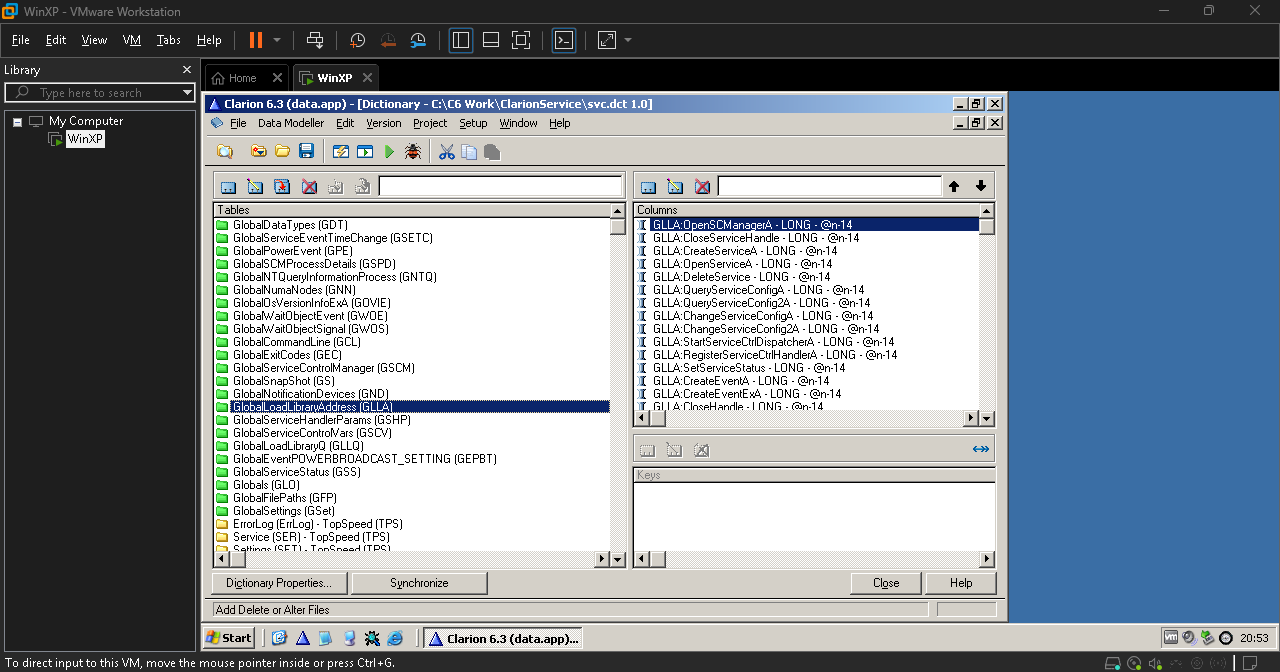Click the green Run arrow icon
1280x672 pixels.
point(390,152)
